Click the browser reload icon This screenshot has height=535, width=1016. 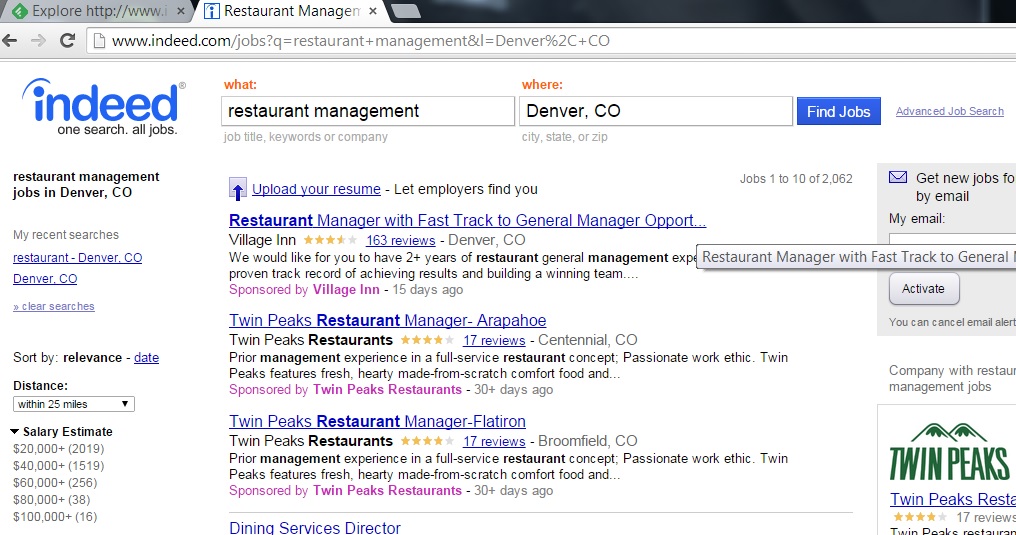[67, 41]
